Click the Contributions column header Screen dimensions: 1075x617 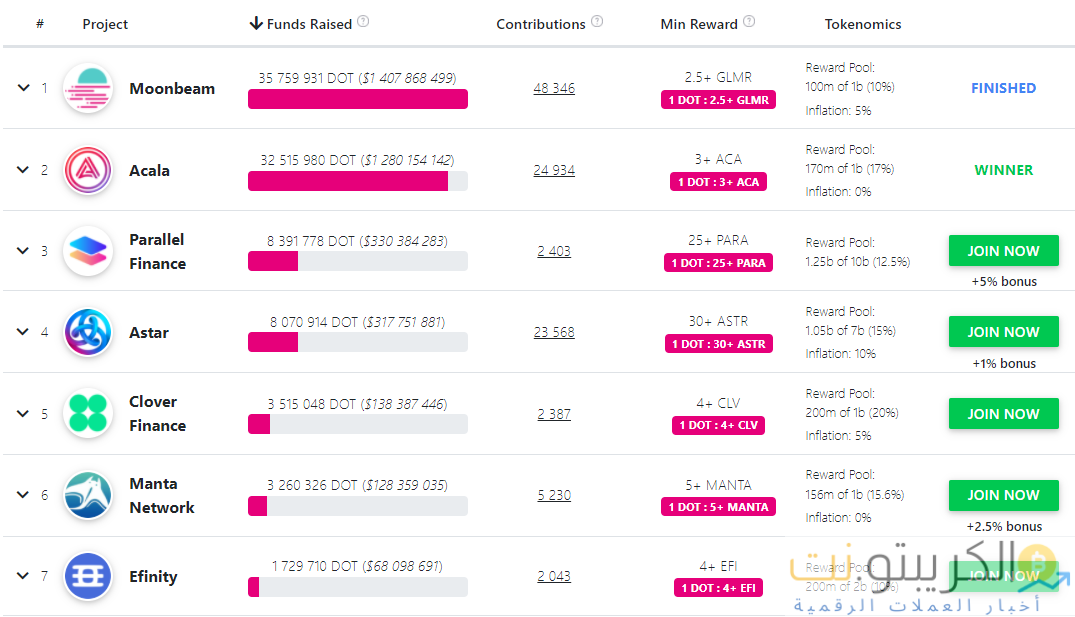[x=541, y=24]
